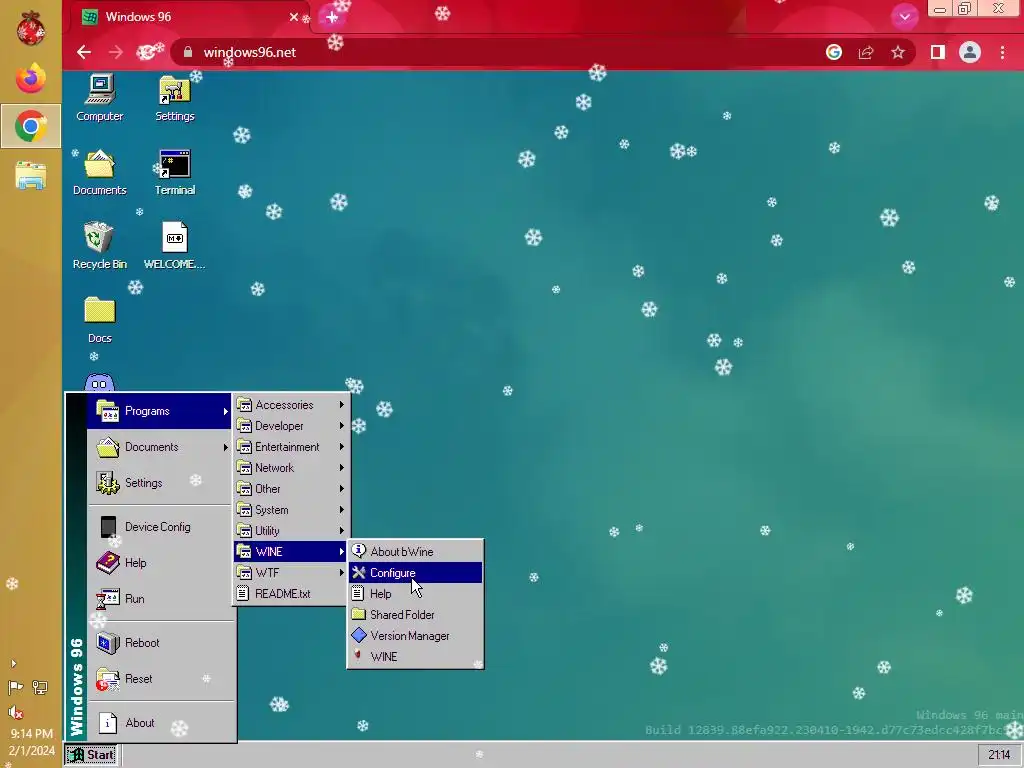Click the share page icon
This screenshot has height=768, width=1024.
pyautogui.click(x=866, y=52)
